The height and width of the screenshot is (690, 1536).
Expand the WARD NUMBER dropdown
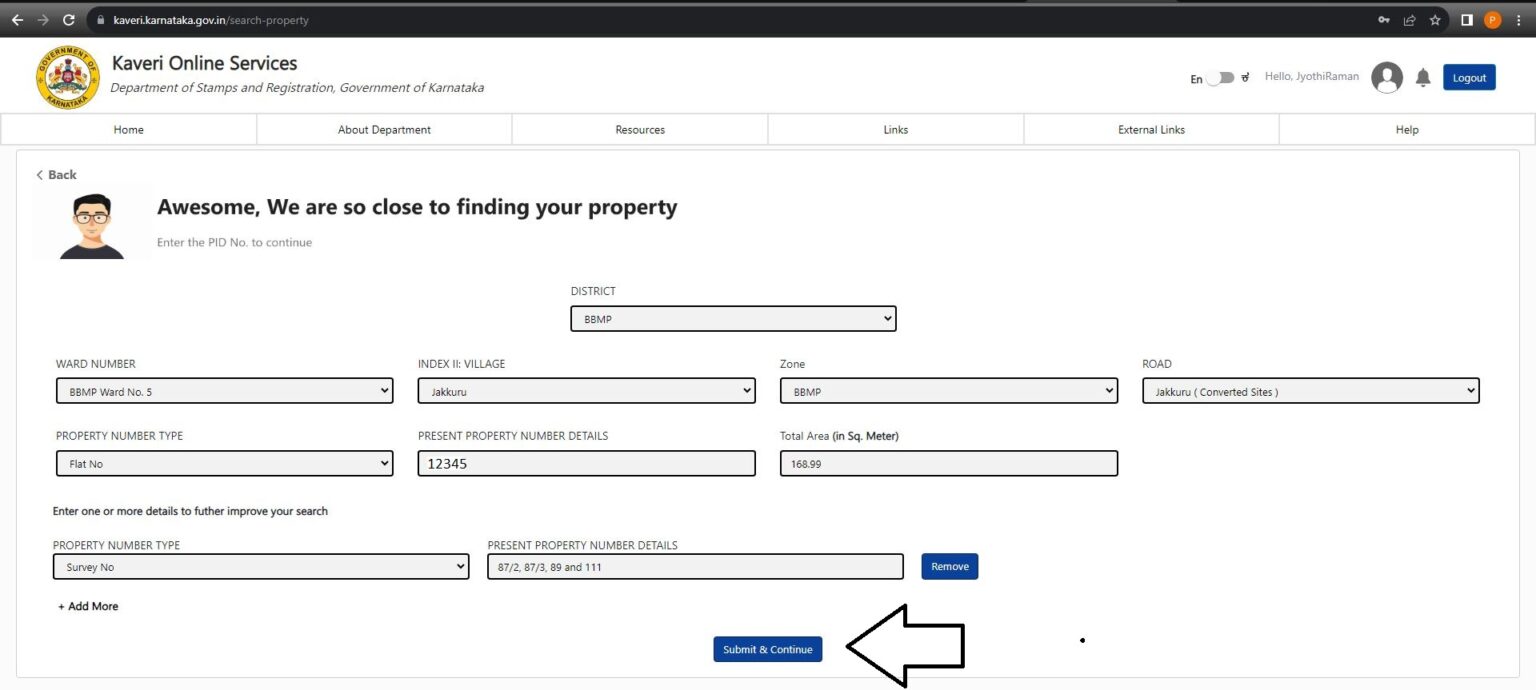click(x=225, y=391)
